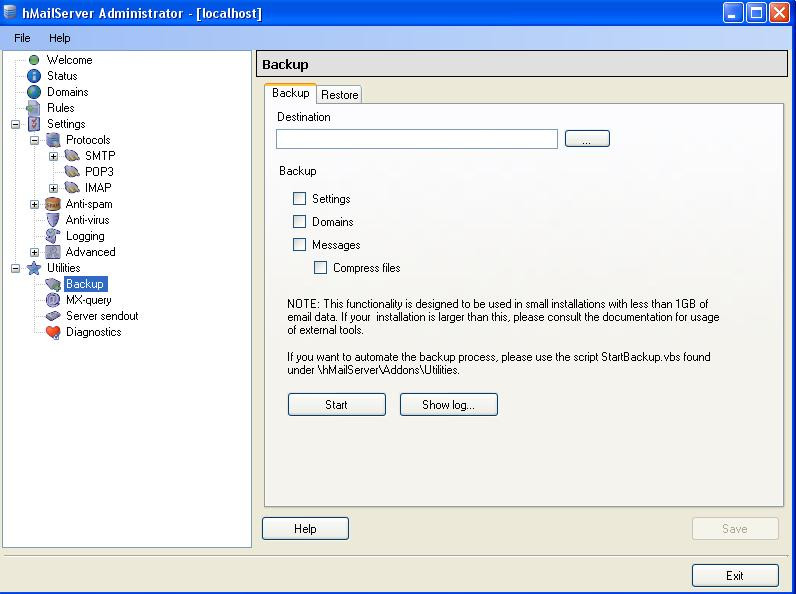Toggle the Compress files checkbox
This screenshot has width=796, height=594.
pos(320,268)
